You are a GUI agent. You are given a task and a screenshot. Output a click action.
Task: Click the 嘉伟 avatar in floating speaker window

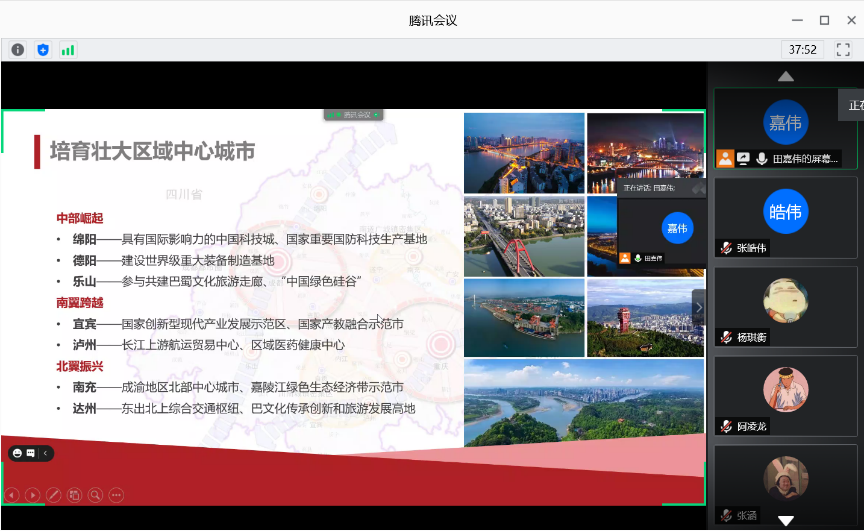677,228
